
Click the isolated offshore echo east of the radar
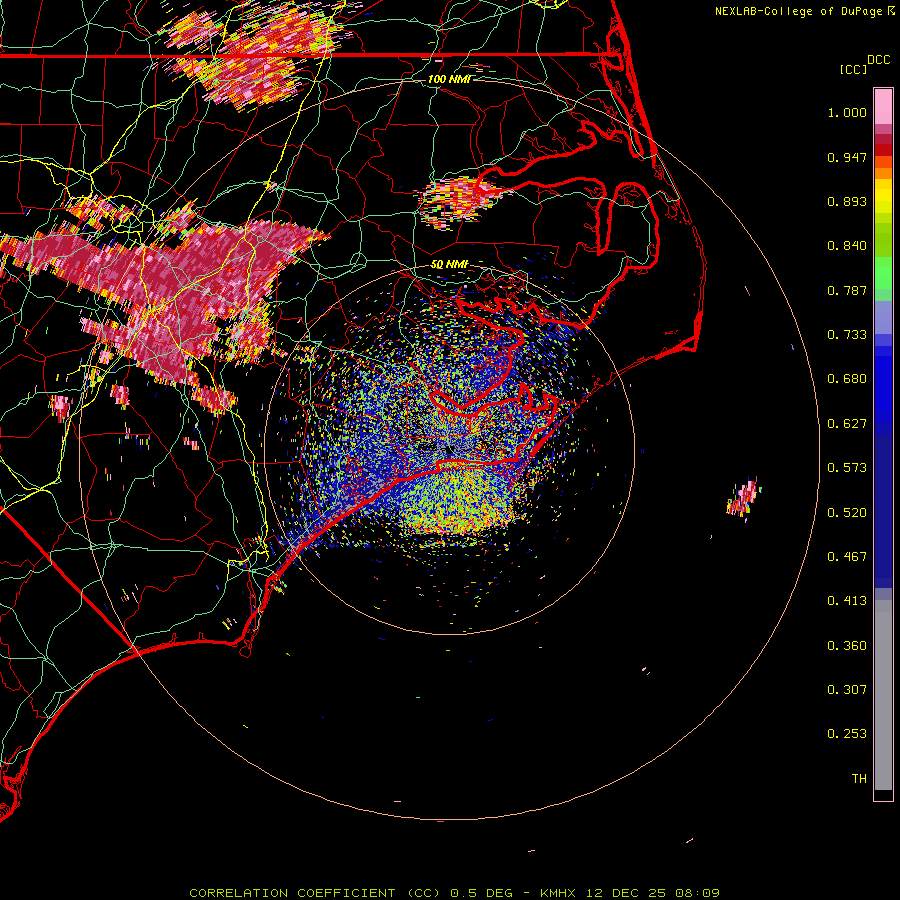(744, 497)
